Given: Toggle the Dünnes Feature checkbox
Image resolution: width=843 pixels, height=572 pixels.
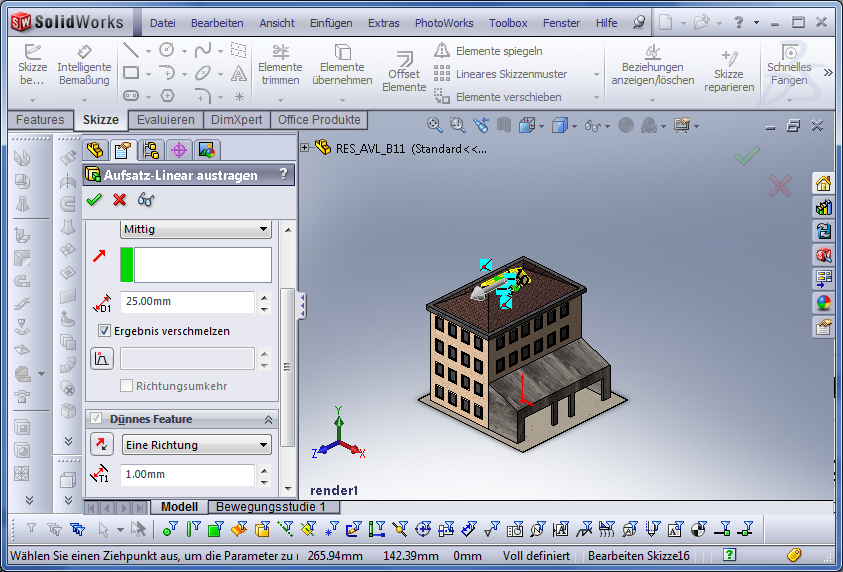Looking at the screenshot, I should tap(97, 419).
